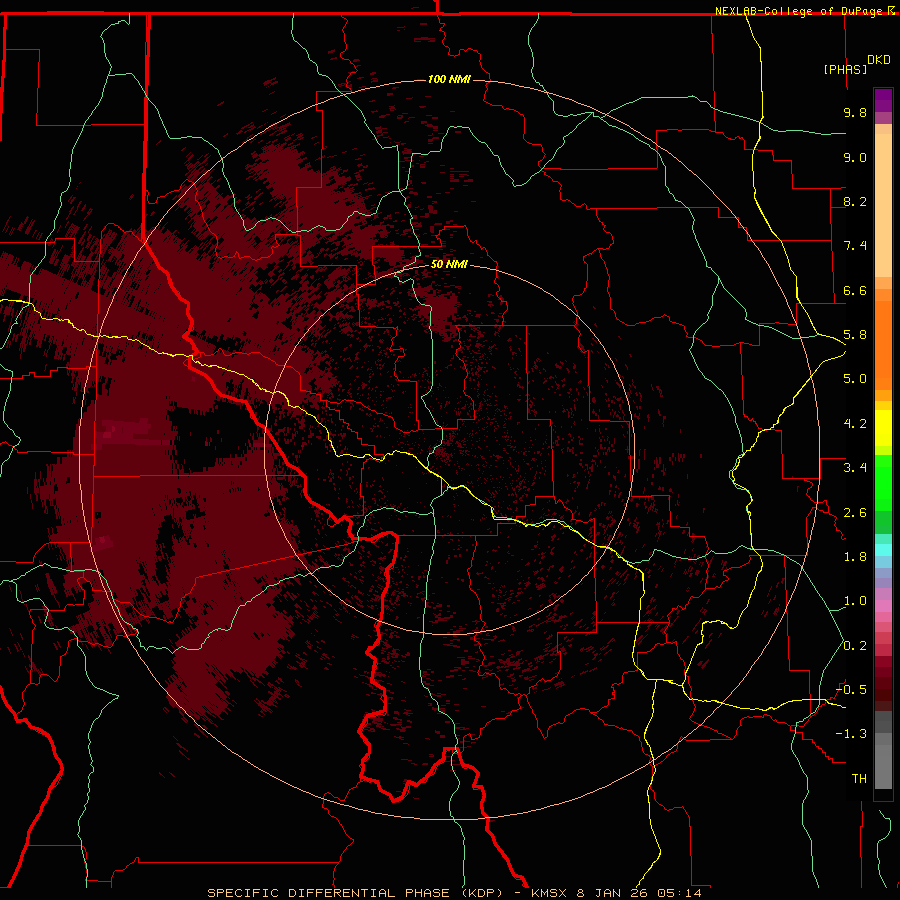This screenshot has width=900, height=900.
Task: Click the 5.8 value on color scale
Action: click(855, 335)
